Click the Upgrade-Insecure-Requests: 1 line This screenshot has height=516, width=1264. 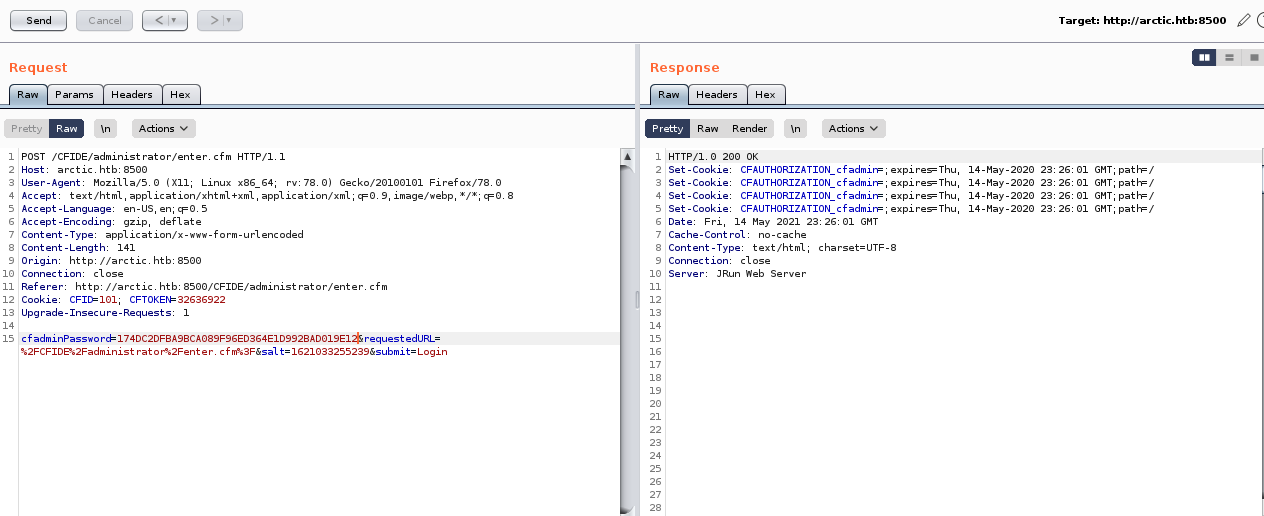tap(105, 313)
